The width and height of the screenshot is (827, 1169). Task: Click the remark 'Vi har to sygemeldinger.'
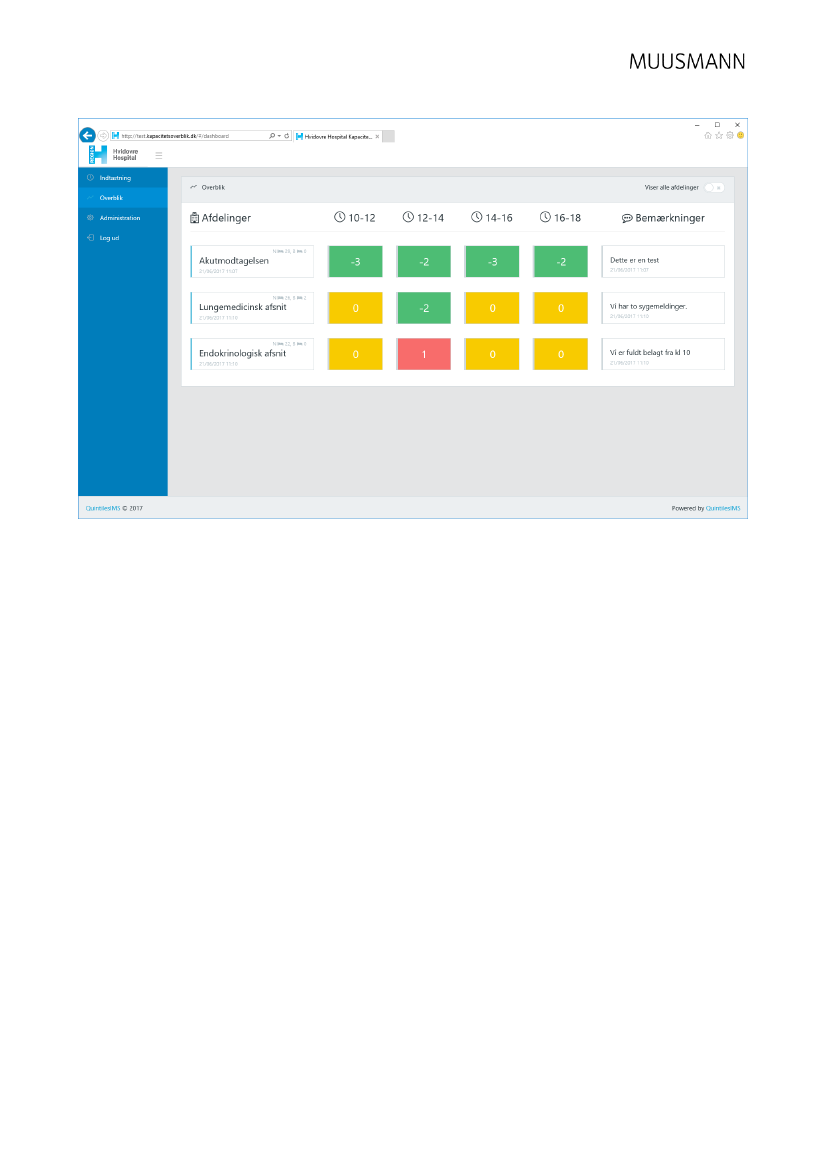[649, 306]
